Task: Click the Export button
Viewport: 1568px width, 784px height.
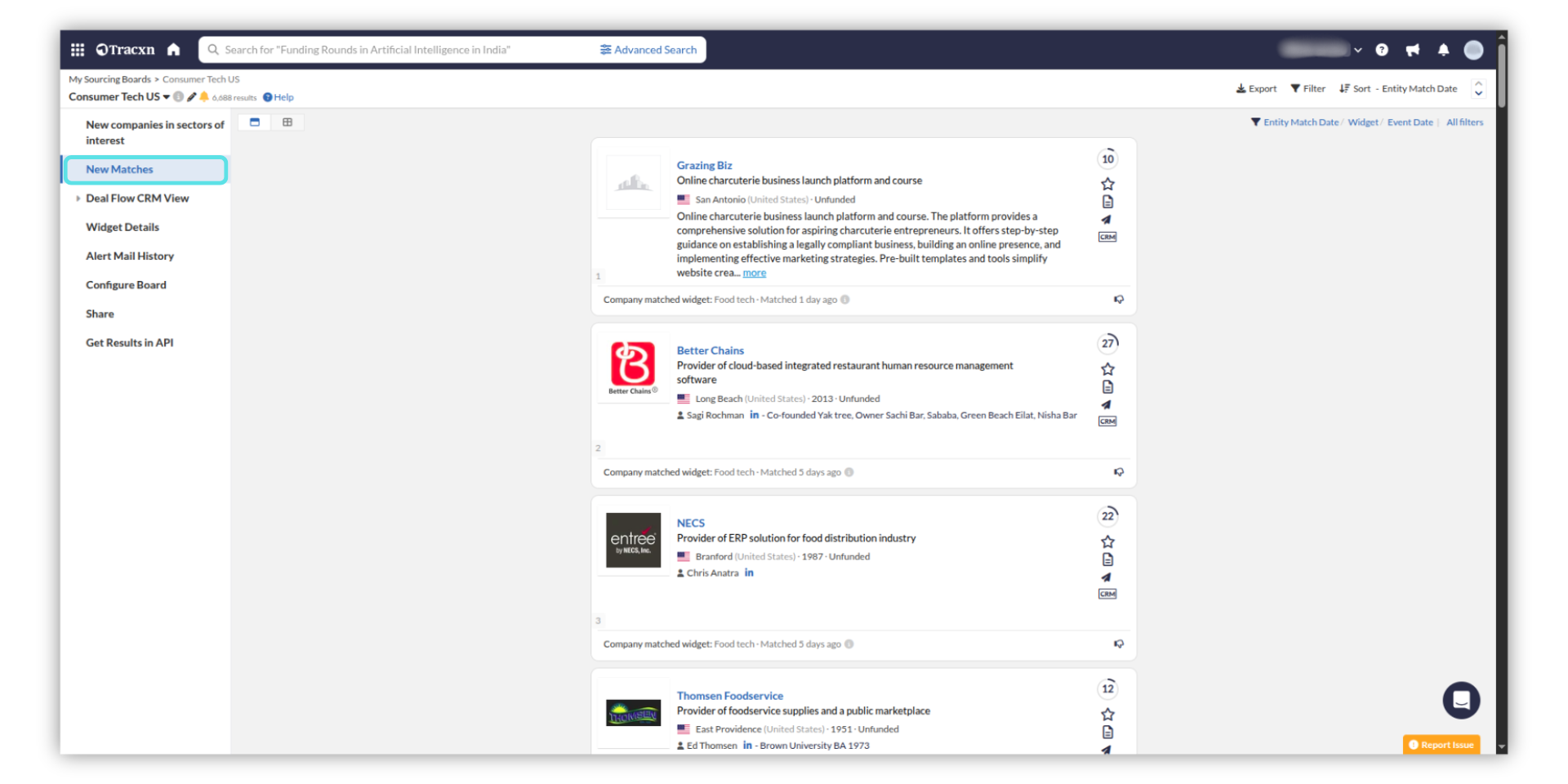Action: coord(1256,89)
